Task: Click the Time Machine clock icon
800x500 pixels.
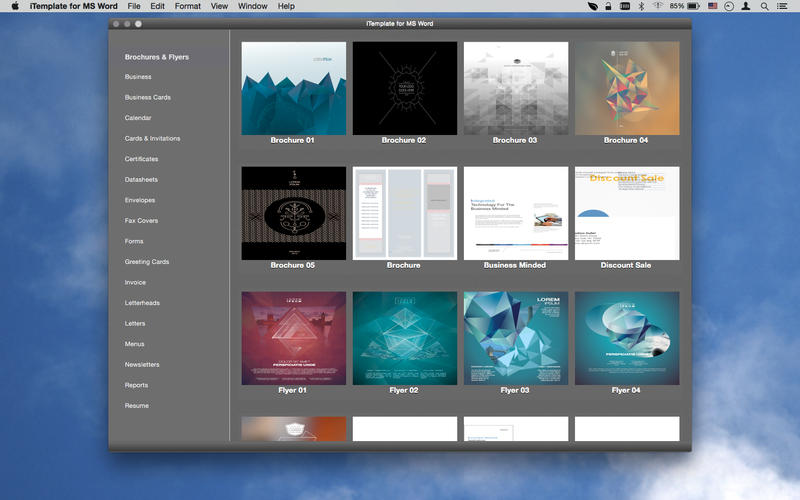Action: point(729,6)
